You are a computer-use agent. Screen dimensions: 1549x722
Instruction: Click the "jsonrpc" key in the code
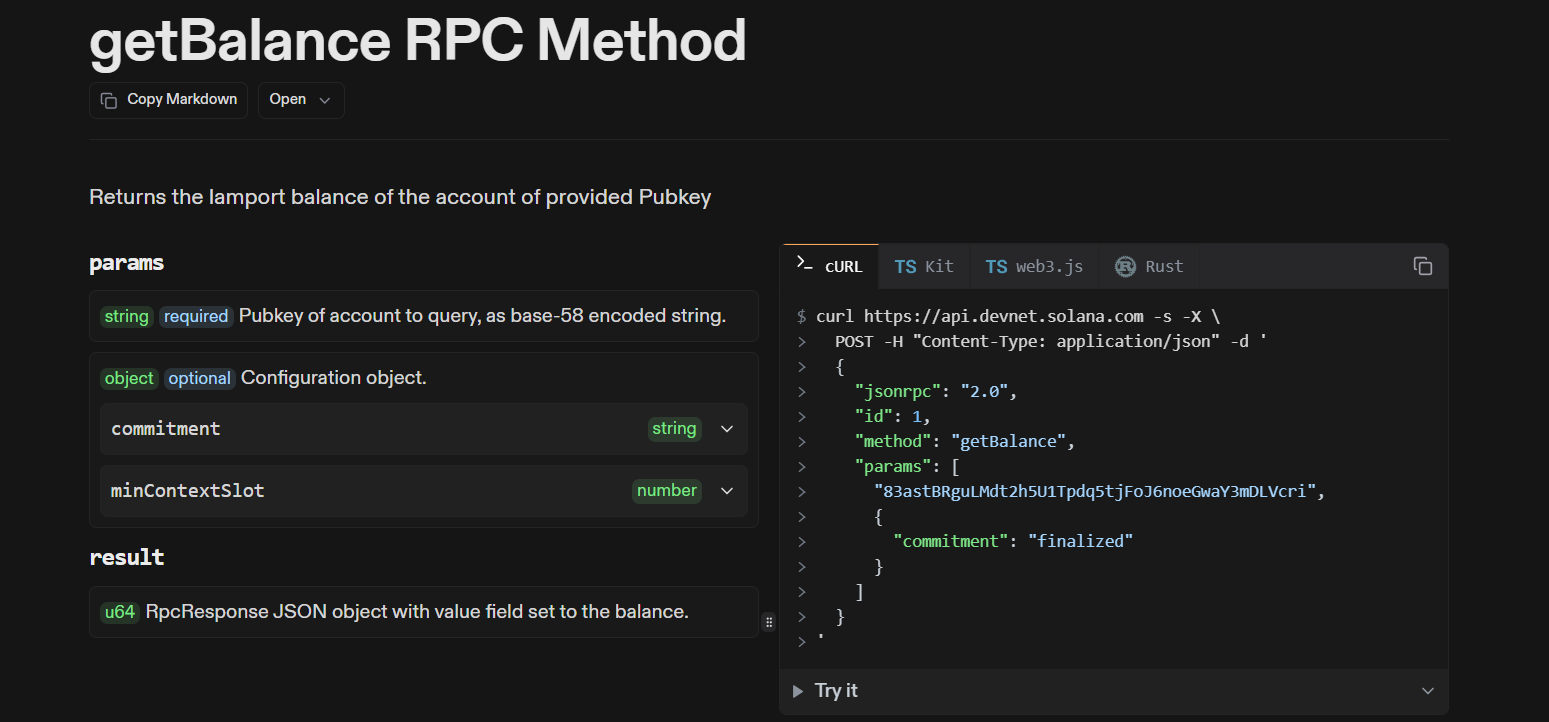(897, 391)
